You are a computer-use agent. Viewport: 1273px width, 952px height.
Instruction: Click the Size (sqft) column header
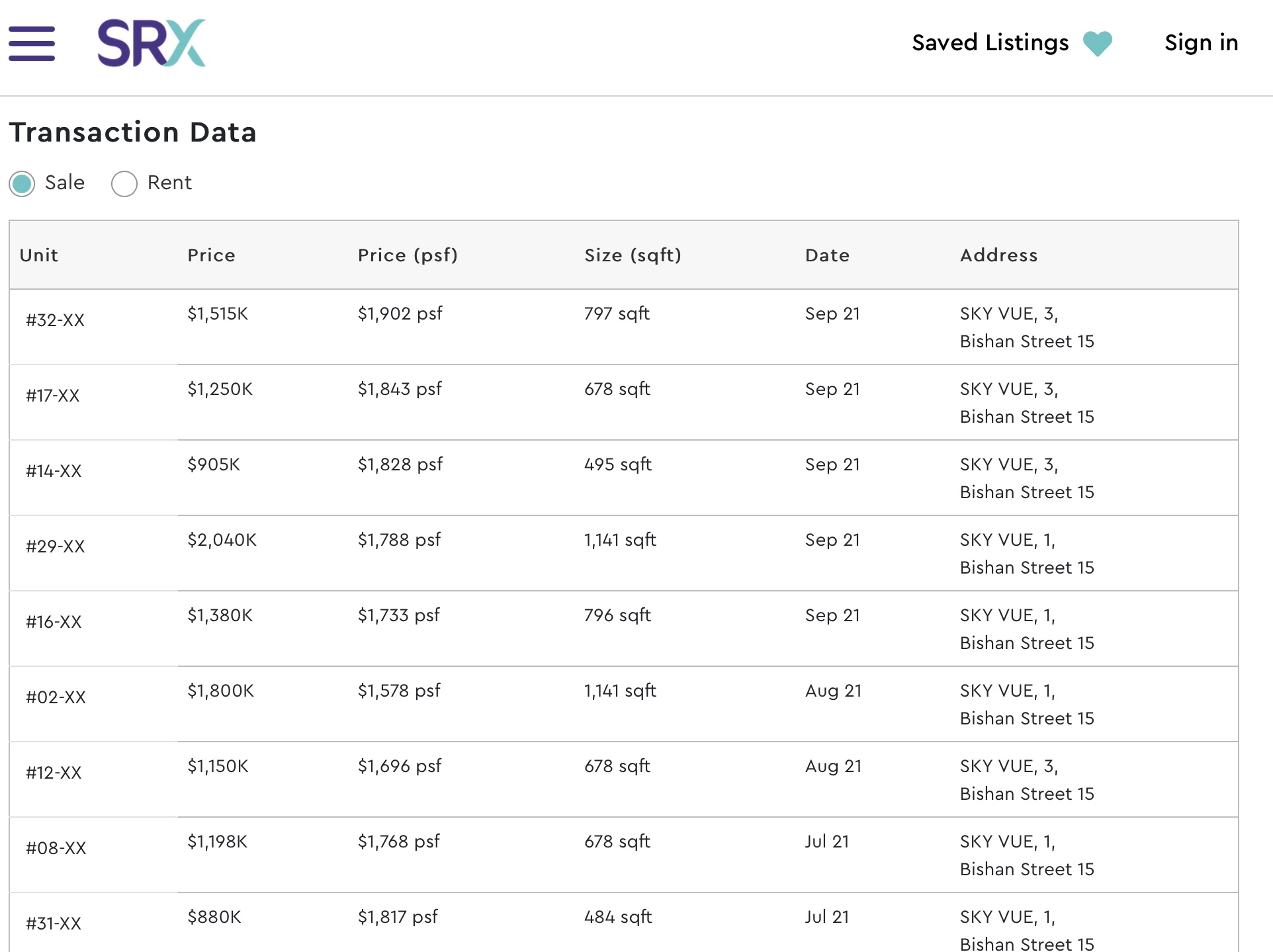pos(633,255)
